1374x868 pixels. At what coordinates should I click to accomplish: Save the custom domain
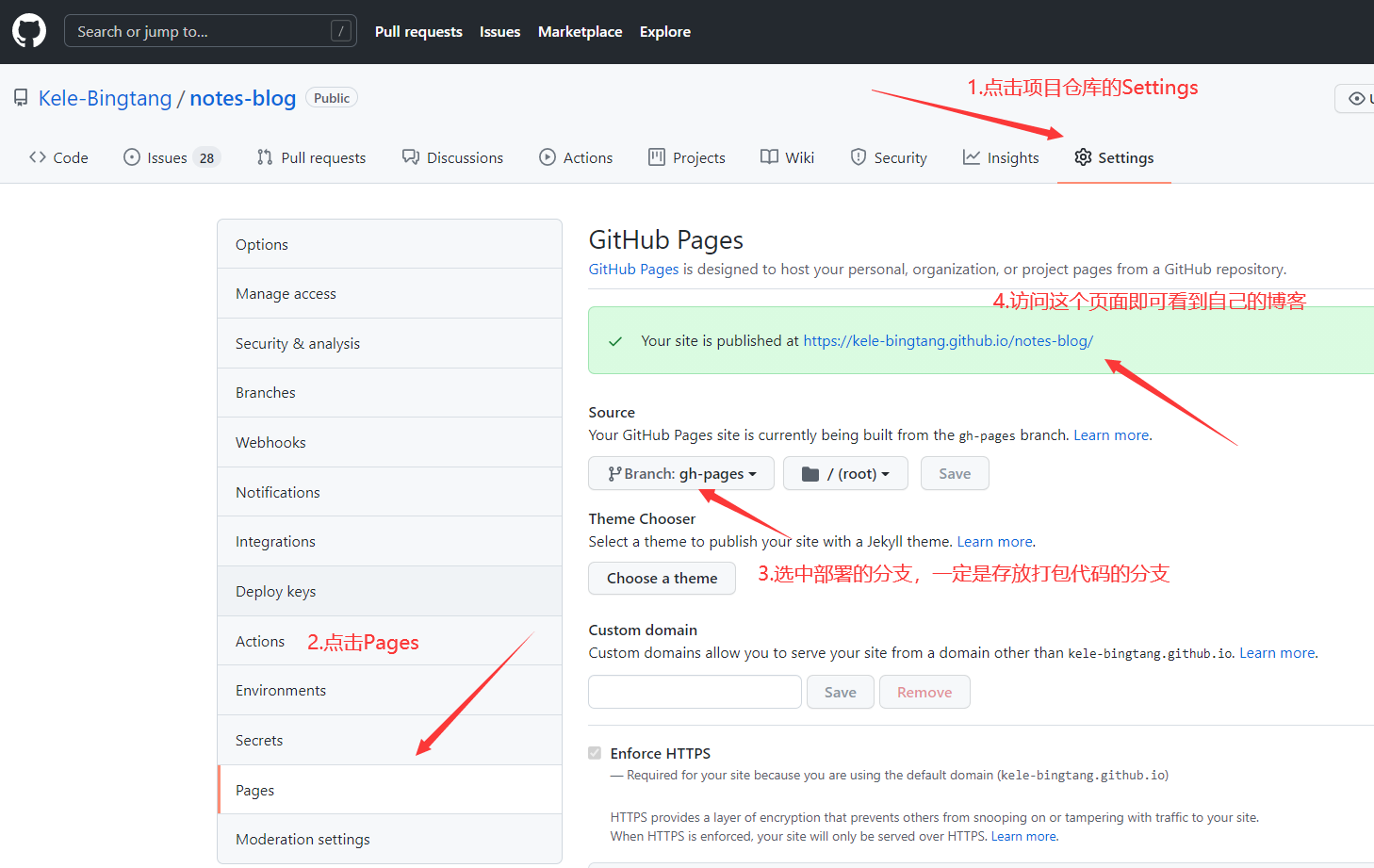coord(841,692)
